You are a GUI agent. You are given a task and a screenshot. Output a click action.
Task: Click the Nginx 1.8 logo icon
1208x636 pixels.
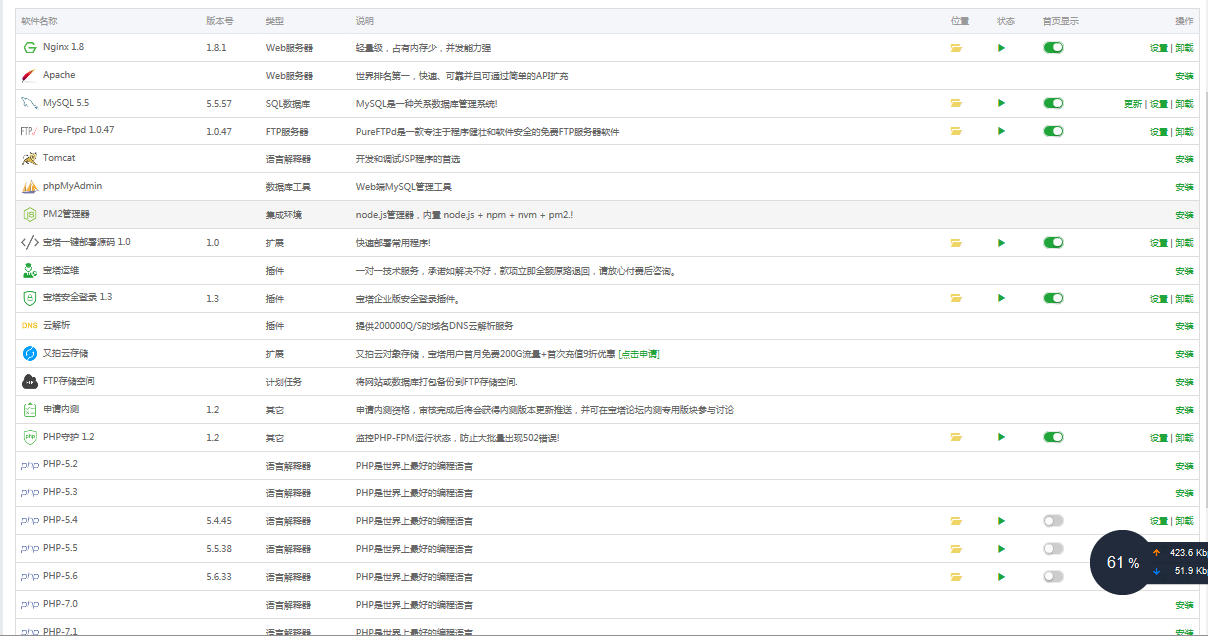point(29,47)
